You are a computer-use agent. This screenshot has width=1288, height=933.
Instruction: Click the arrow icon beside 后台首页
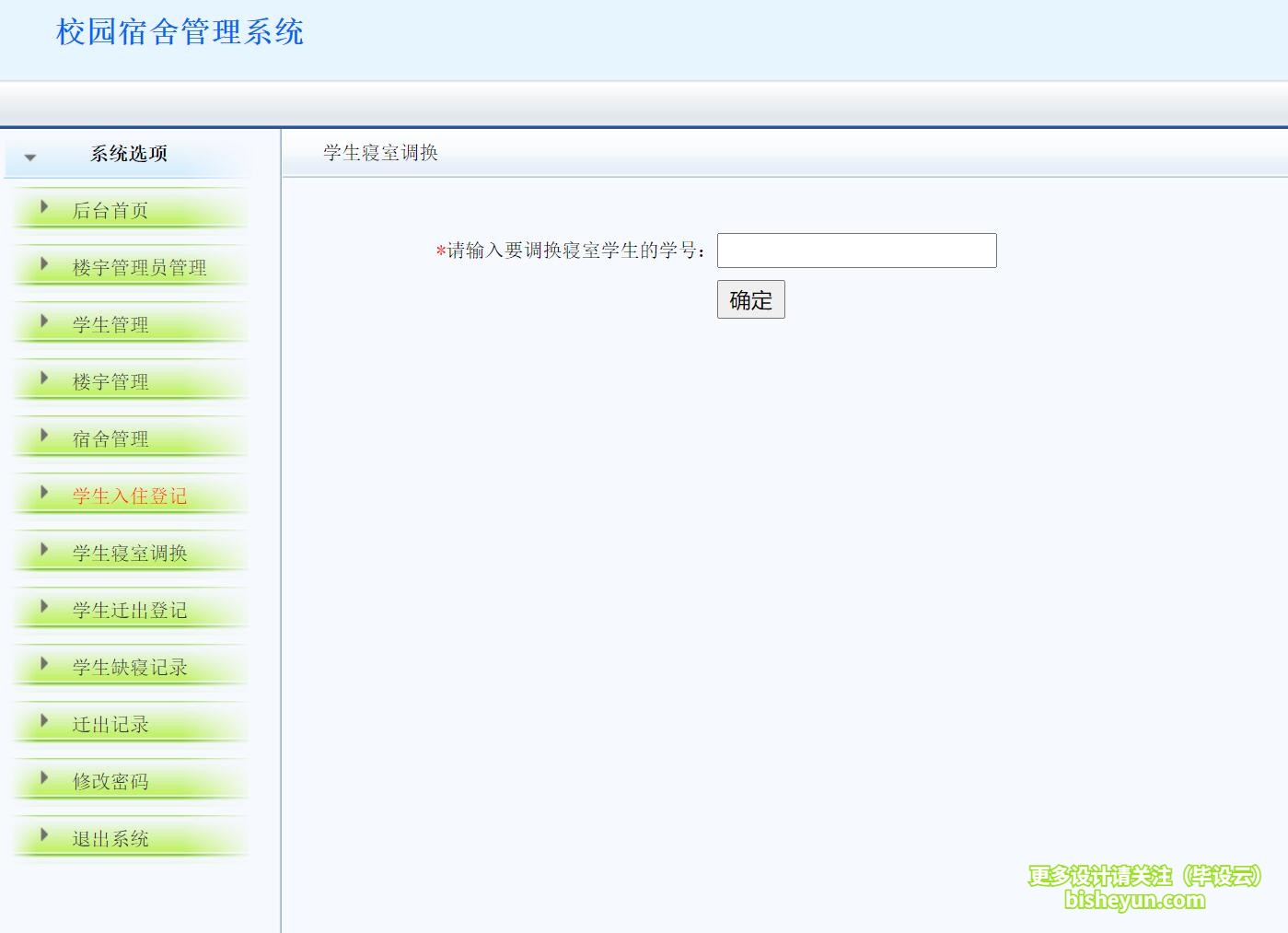click(43, 207)
